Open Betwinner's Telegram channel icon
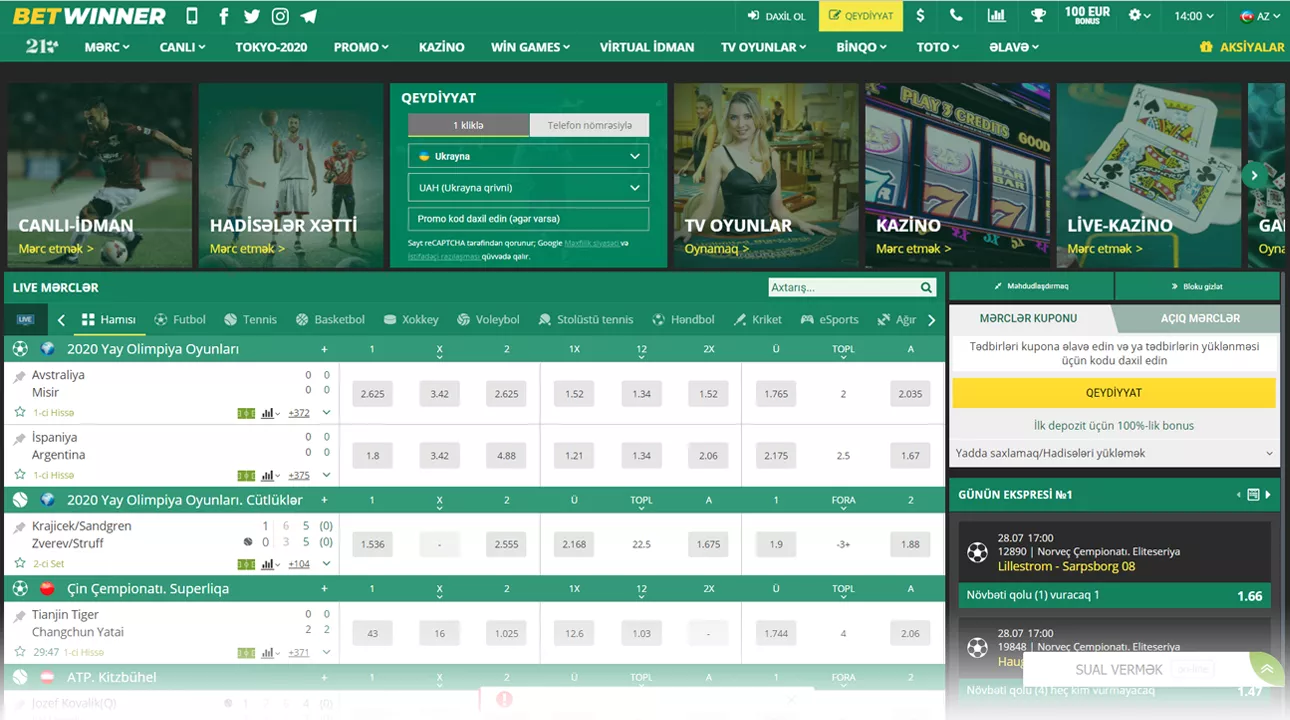The image size is (1290, 720). (308, 15)
